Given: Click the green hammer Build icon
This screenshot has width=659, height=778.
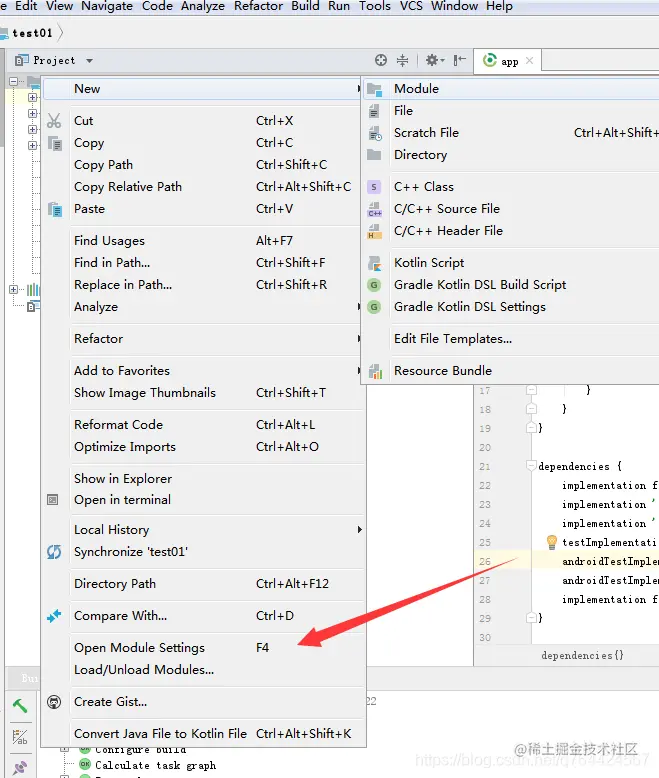Looking at the screenshot, I should (x=20, y=705).
